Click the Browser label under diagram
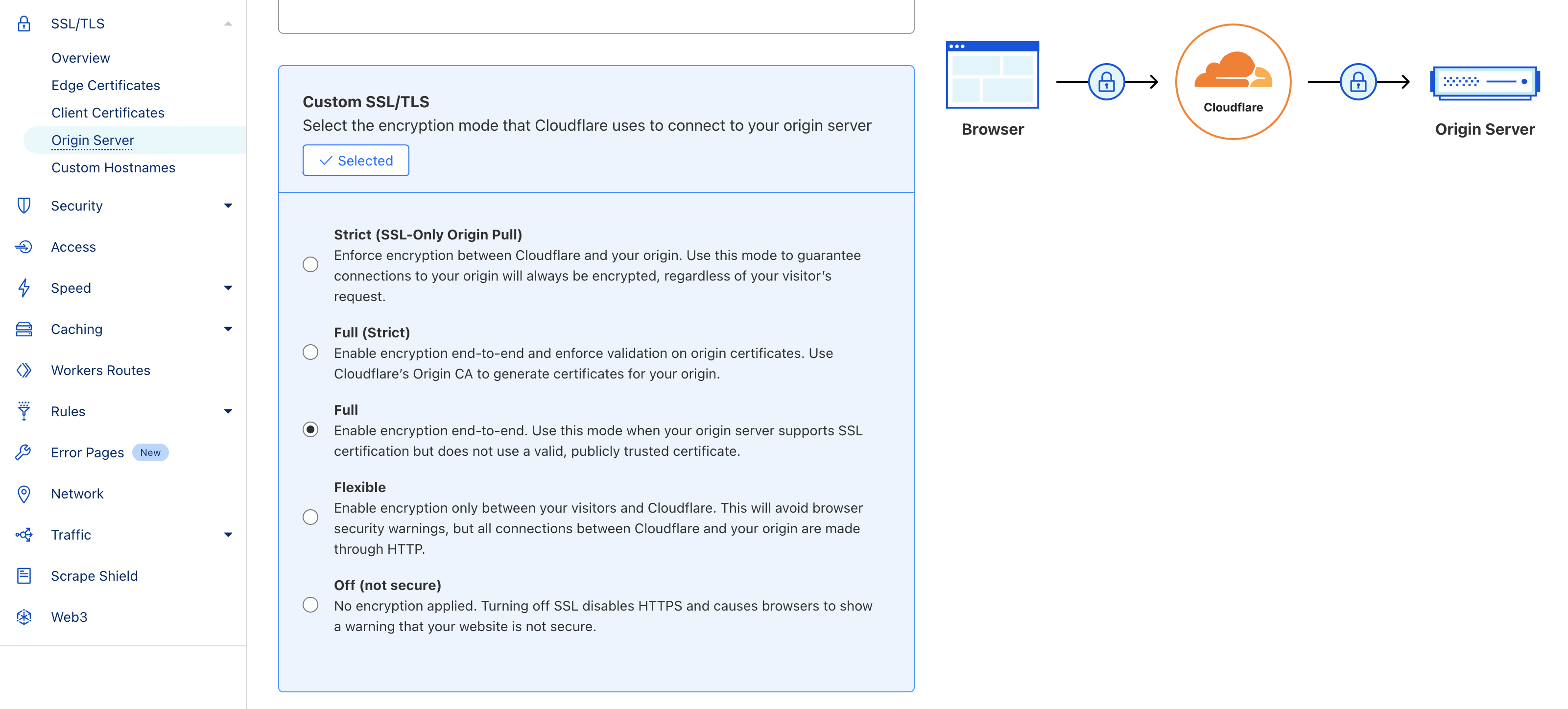The height and width of the screenshot is (709, 1568). (x=992, y=129)
